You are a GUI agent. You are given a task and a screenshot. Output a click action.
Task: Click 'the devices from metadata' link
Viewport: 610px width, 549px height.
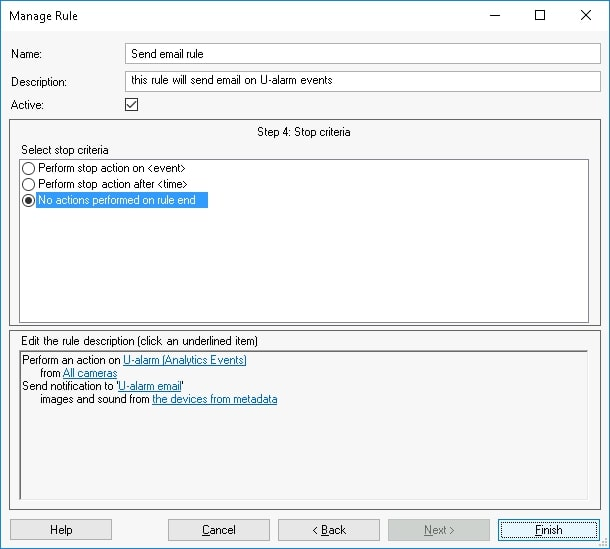pyautogui.click(x=214, y=399)
